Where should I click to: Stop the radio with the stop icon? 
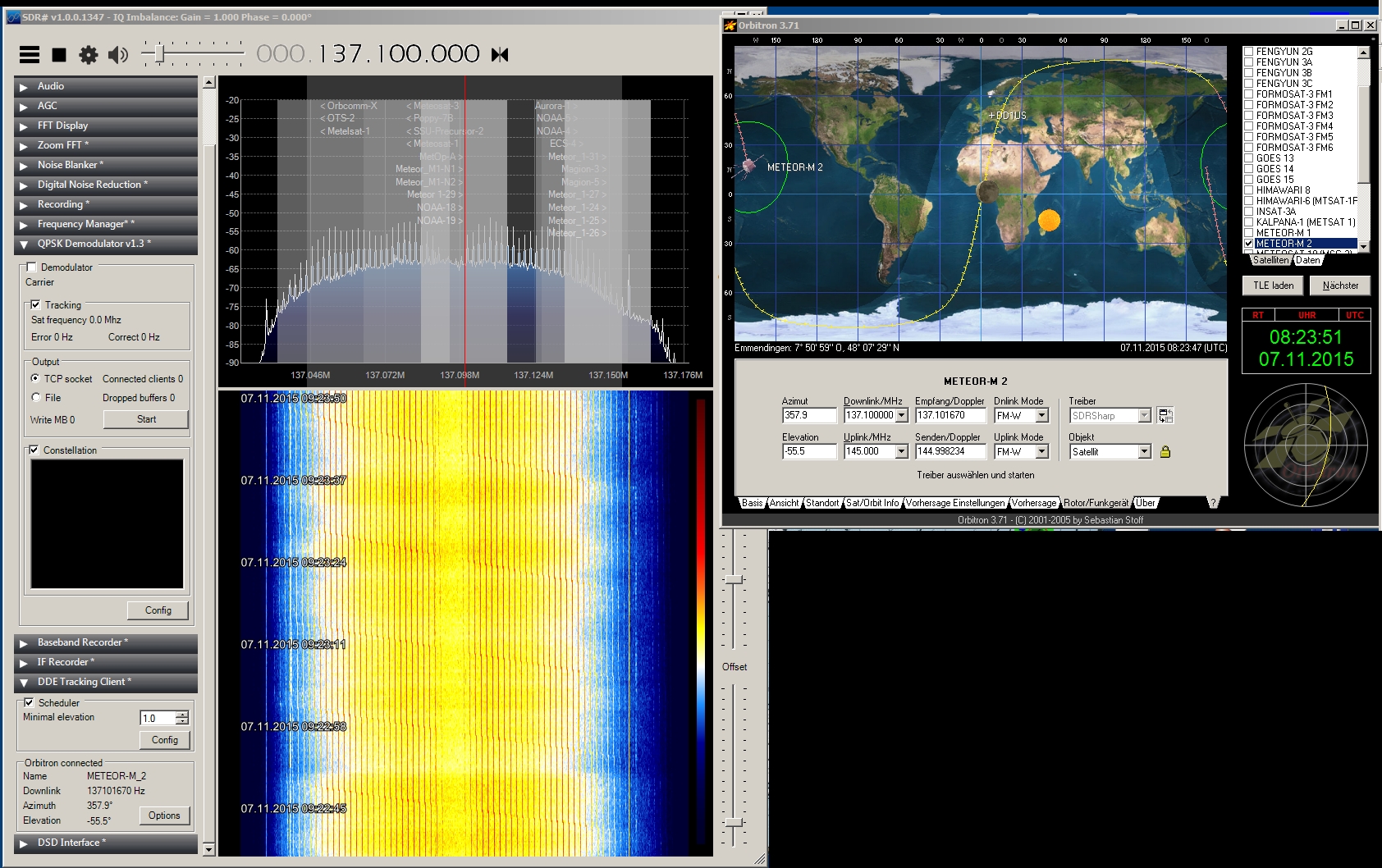(x=59, y=55)
